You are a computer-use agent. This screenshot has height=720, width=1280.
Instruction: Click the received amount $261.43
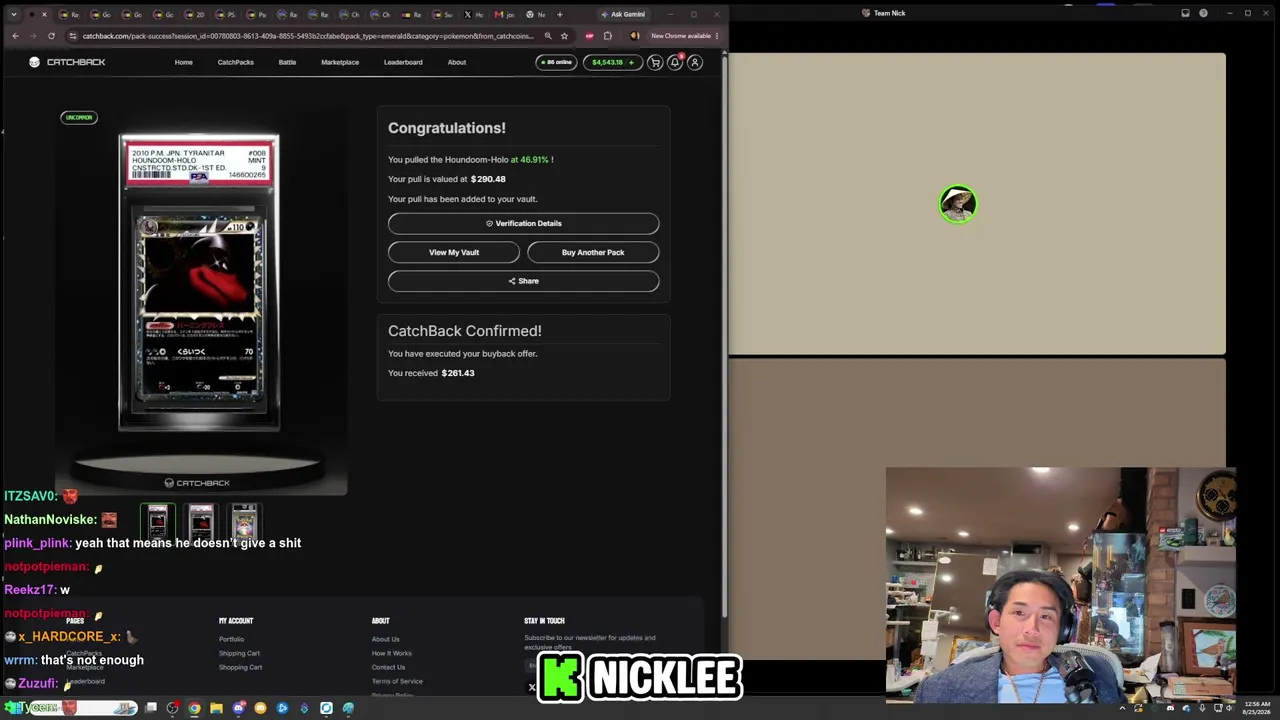tap(458, 373)
